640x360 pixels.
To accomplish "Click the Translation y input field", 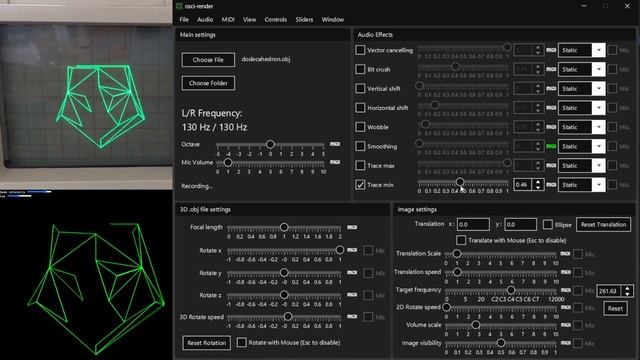I will click(520, 224).
